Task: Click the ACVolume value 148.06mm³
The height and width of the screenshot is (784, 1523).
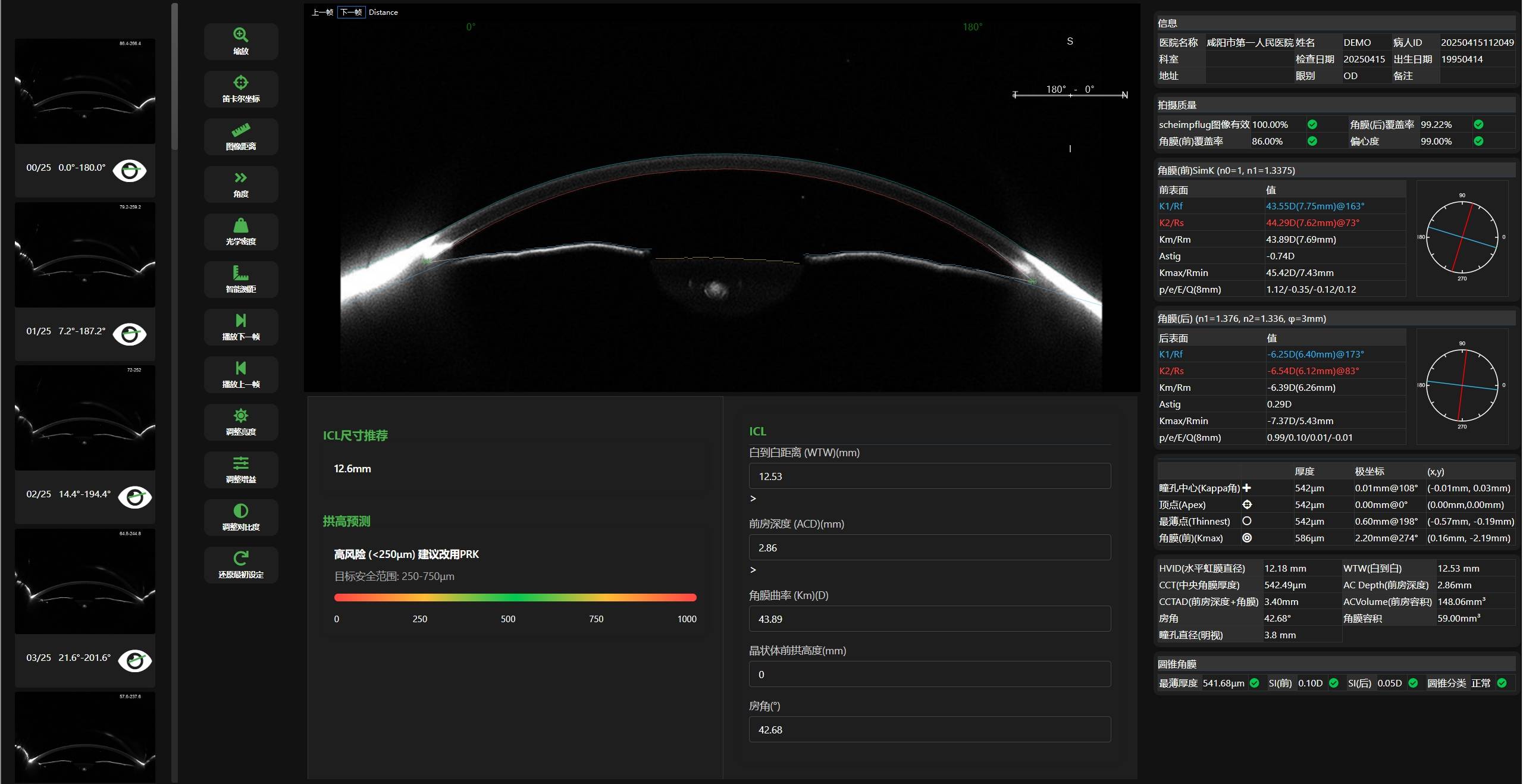Action: tap(1461, 602)
